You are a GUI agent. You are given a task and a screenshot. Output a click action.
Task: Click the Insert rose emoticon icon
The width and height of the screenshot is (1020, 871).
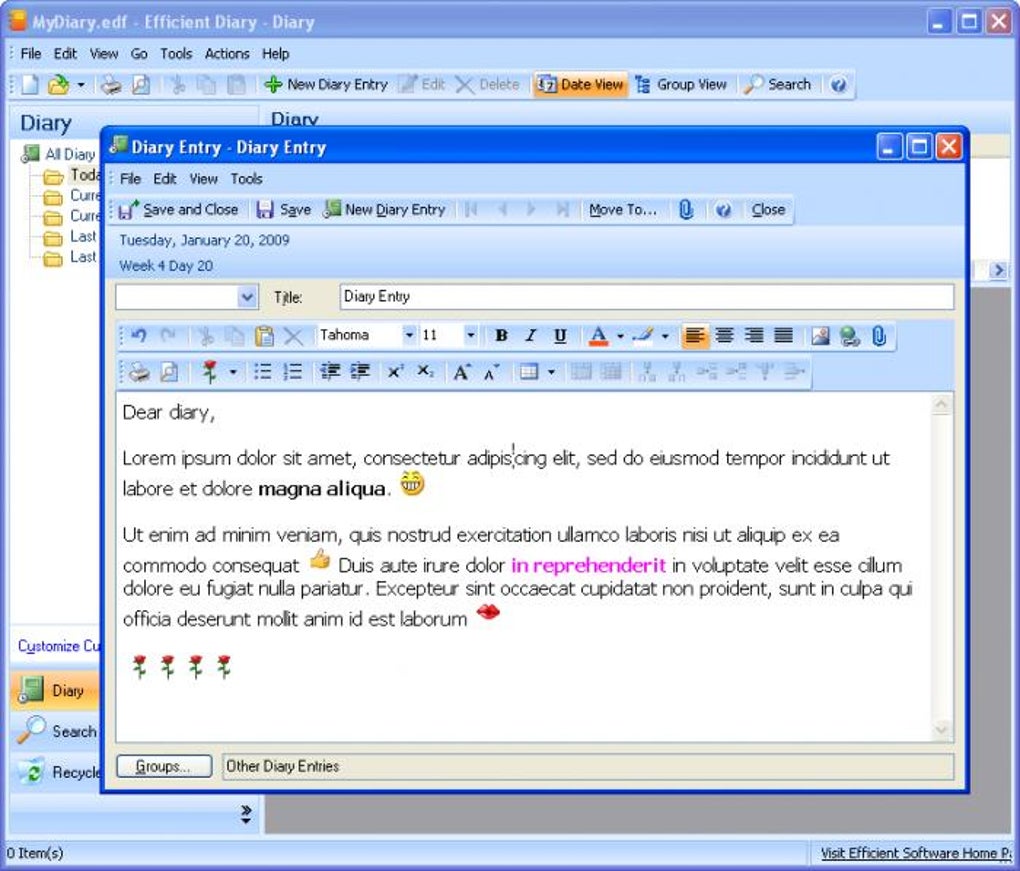pos(209,372)
